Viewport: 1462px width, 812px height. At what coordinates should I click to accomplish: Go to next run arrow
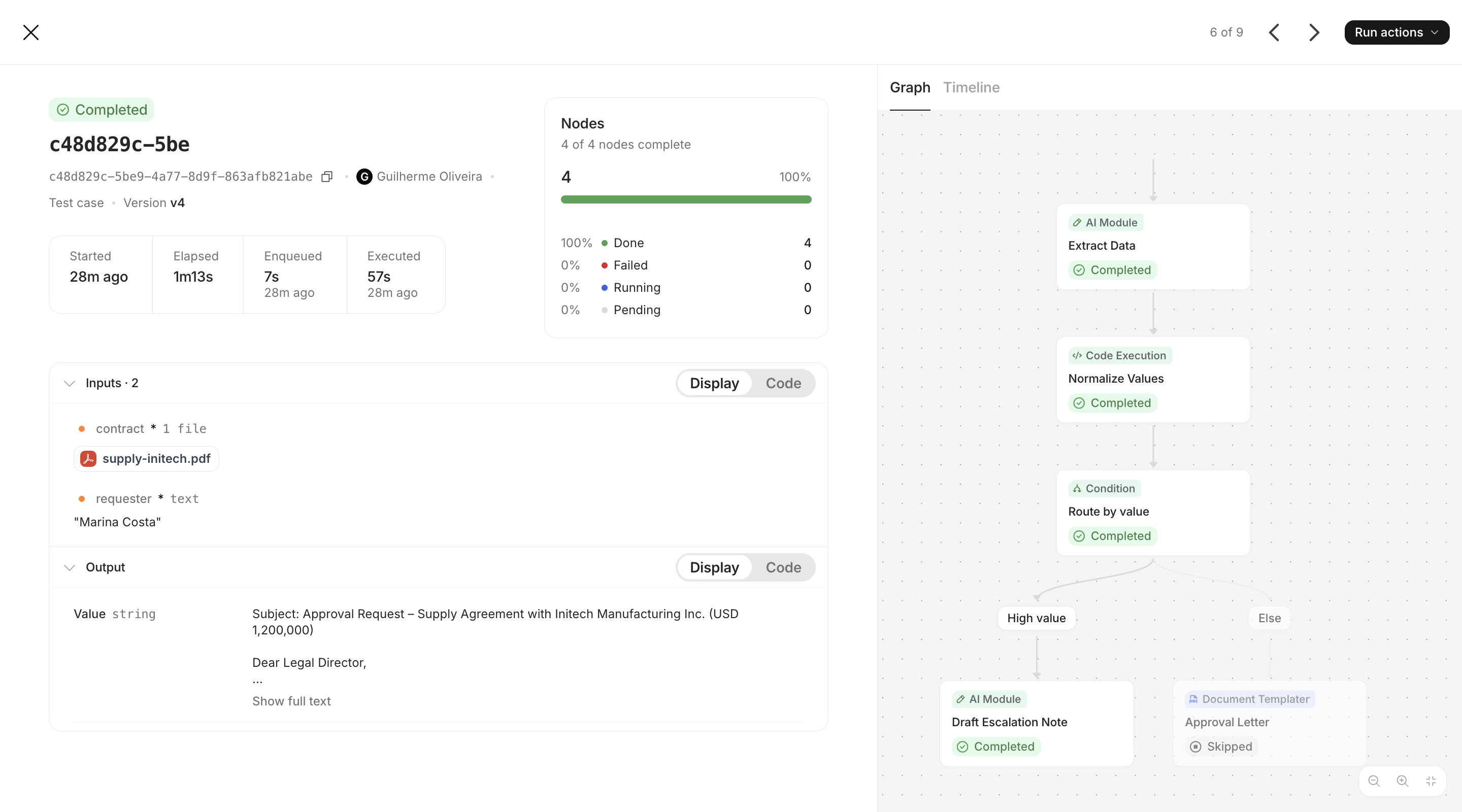click(x=1314, y=32)
